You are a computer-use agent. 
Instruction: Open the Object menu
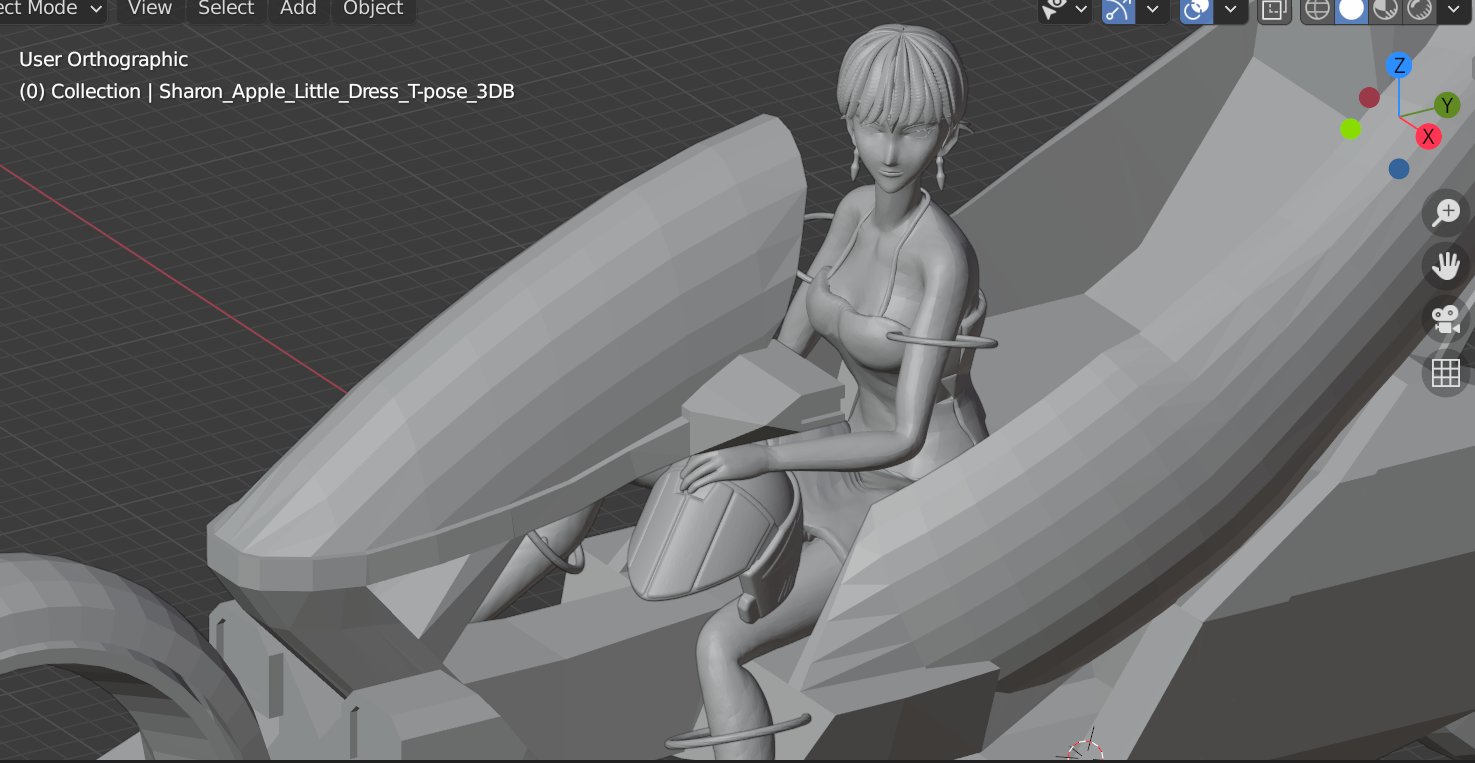coord(373,8)
